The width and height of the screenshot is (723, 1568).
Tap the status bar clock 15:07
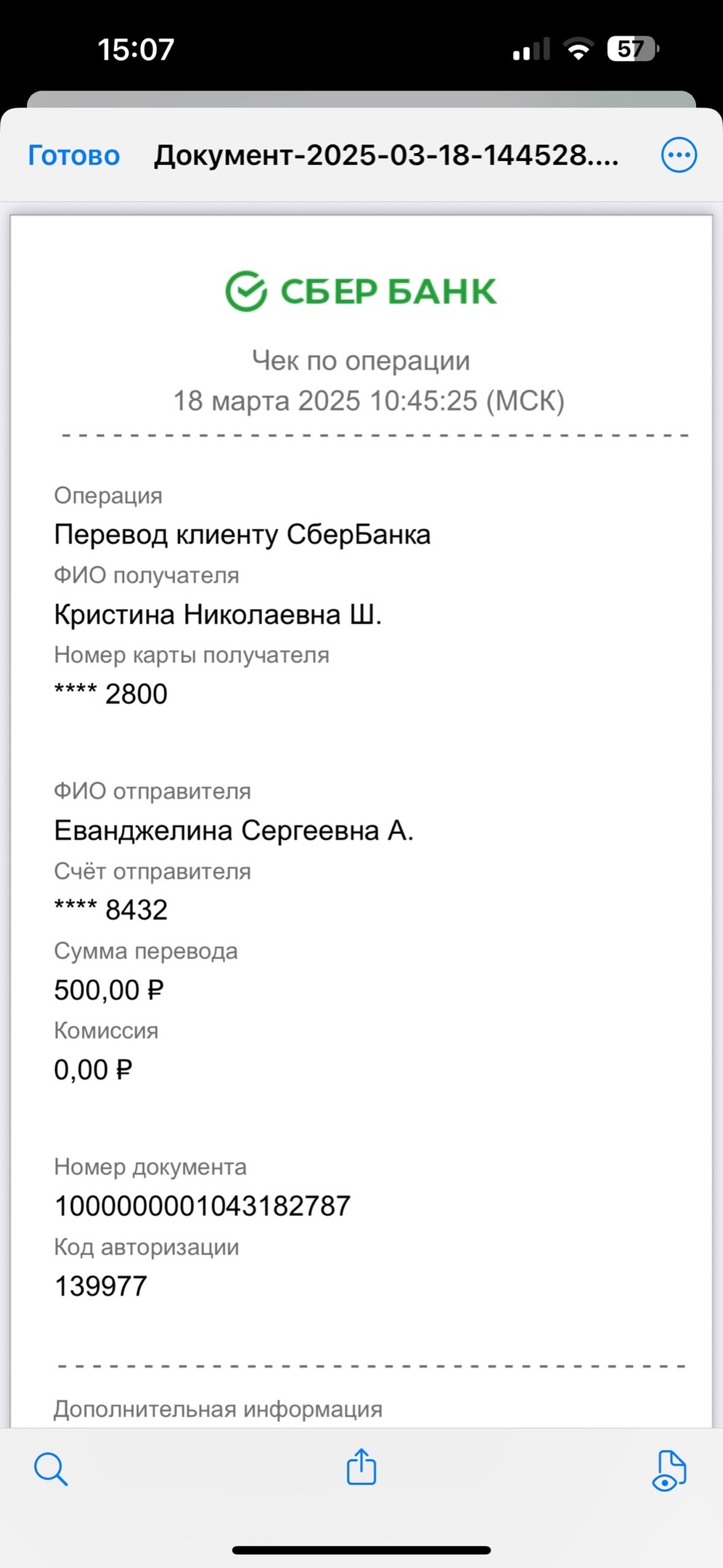[x=136, y=49]
